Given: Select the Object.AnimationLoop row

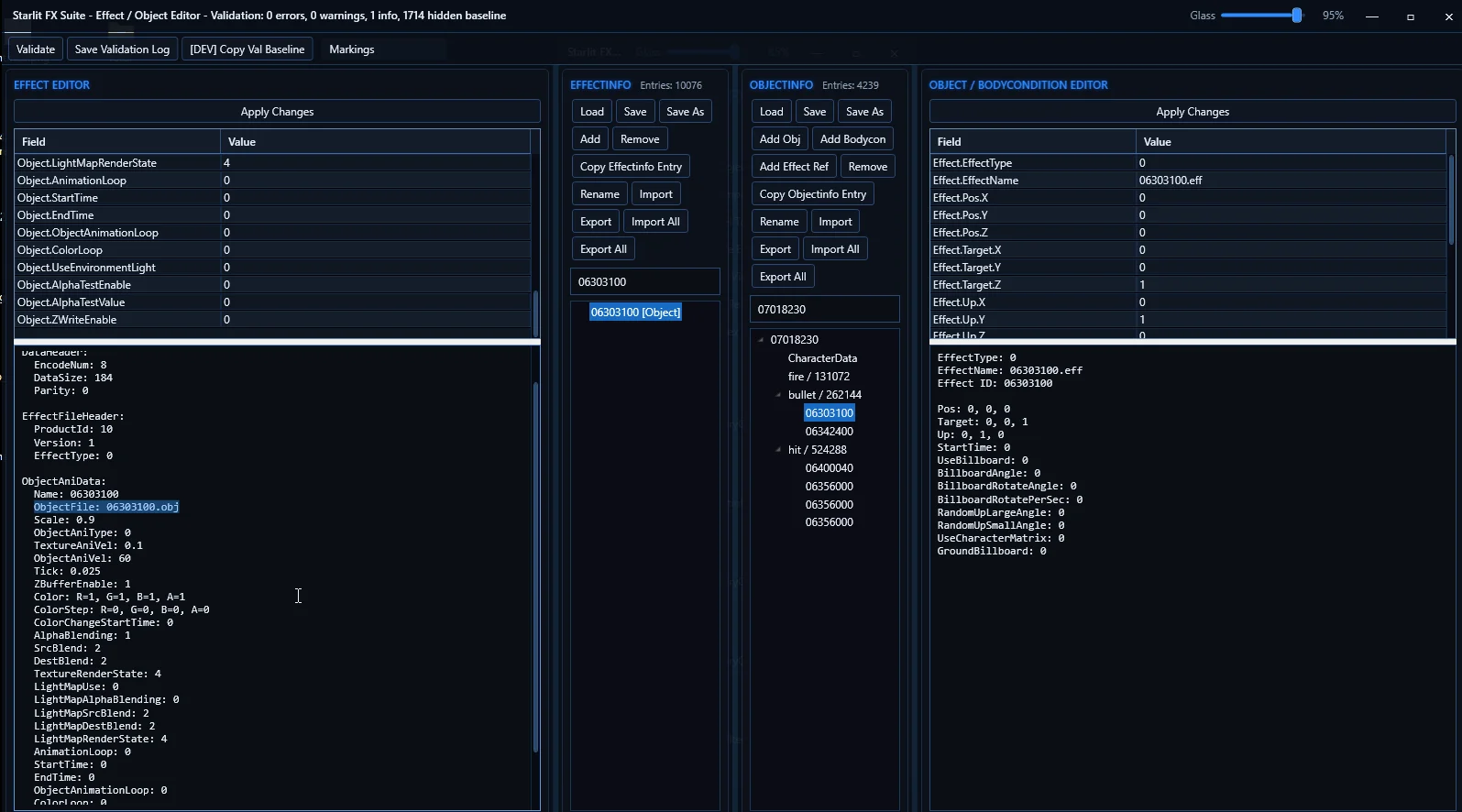Looking at the screenshot, I should tap(273, 181).
